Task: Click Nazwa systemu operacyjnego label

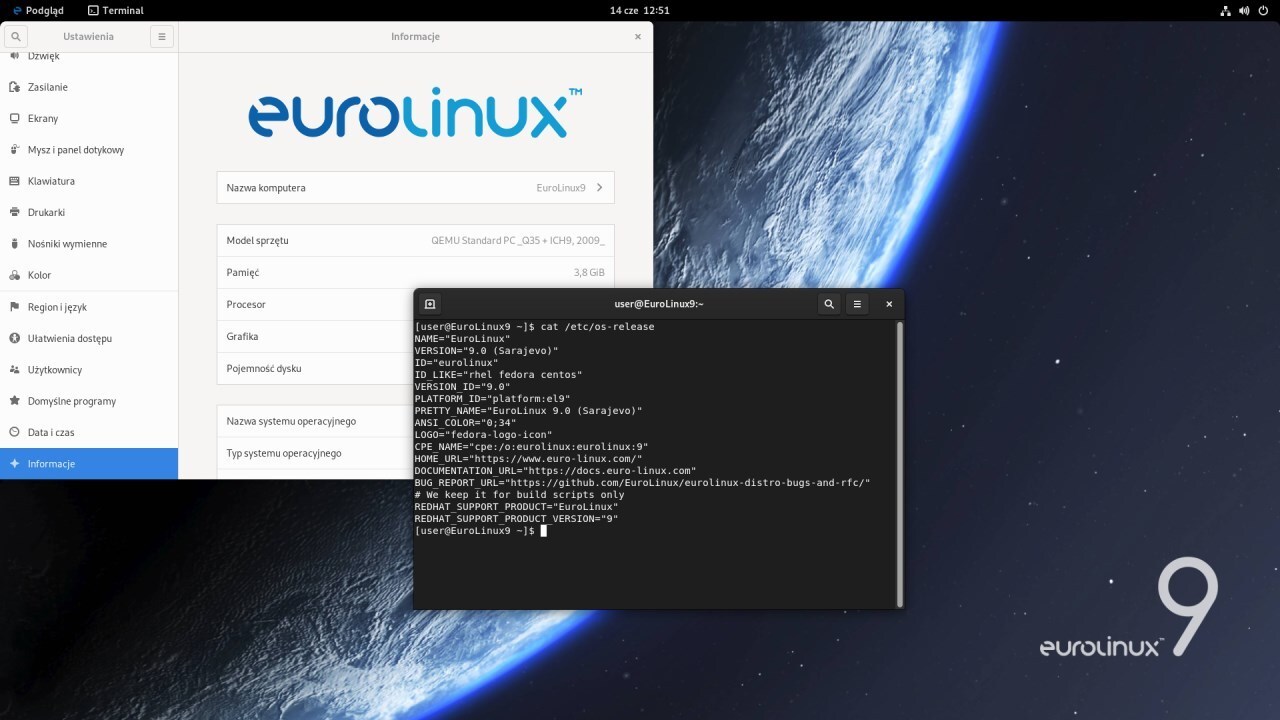Action: [x=291, y=421]
